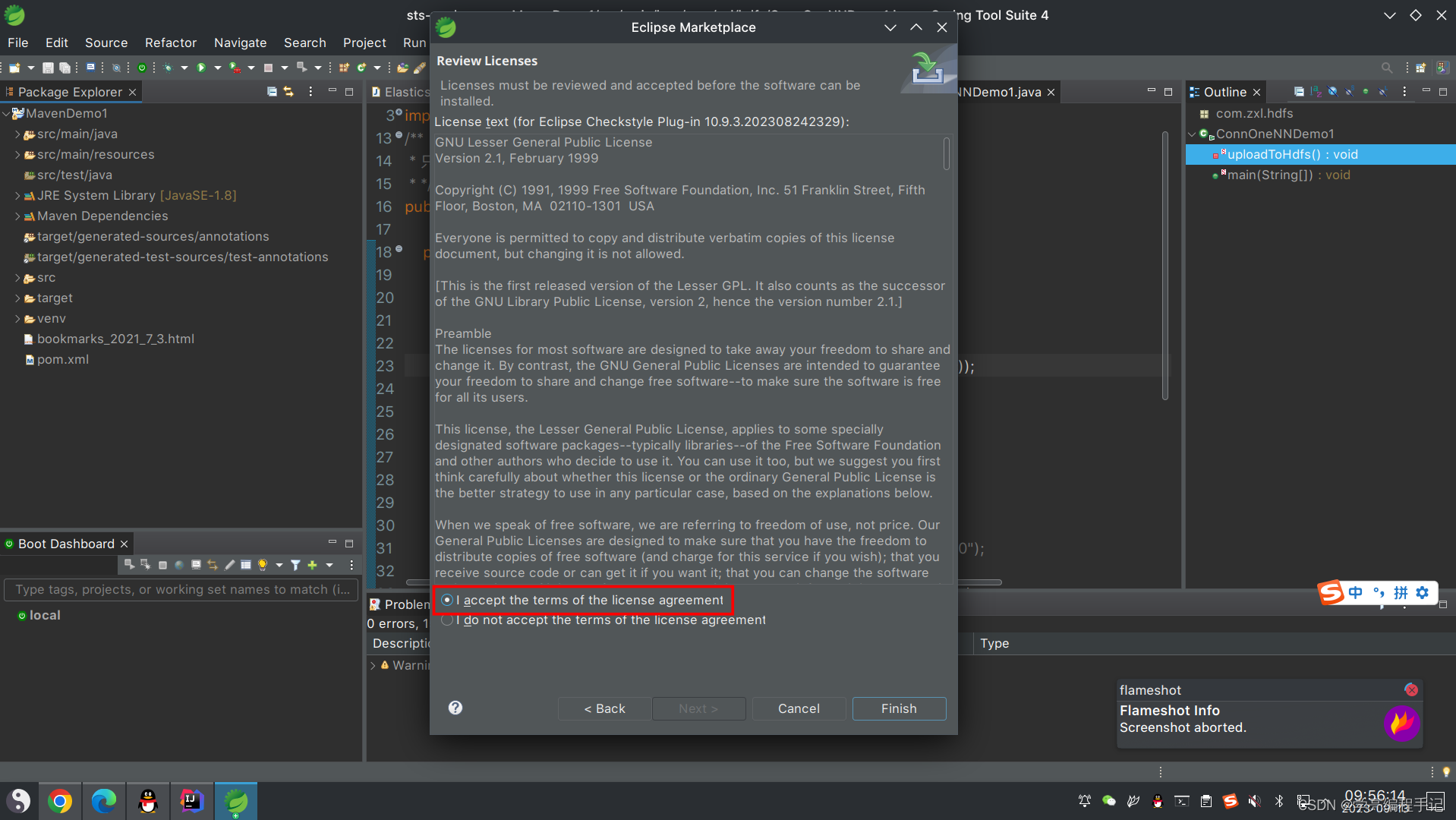Expand JRE System Library node
Image resolution: width=1456 pixels, height=820 pixels.
(x=17, y=195)
